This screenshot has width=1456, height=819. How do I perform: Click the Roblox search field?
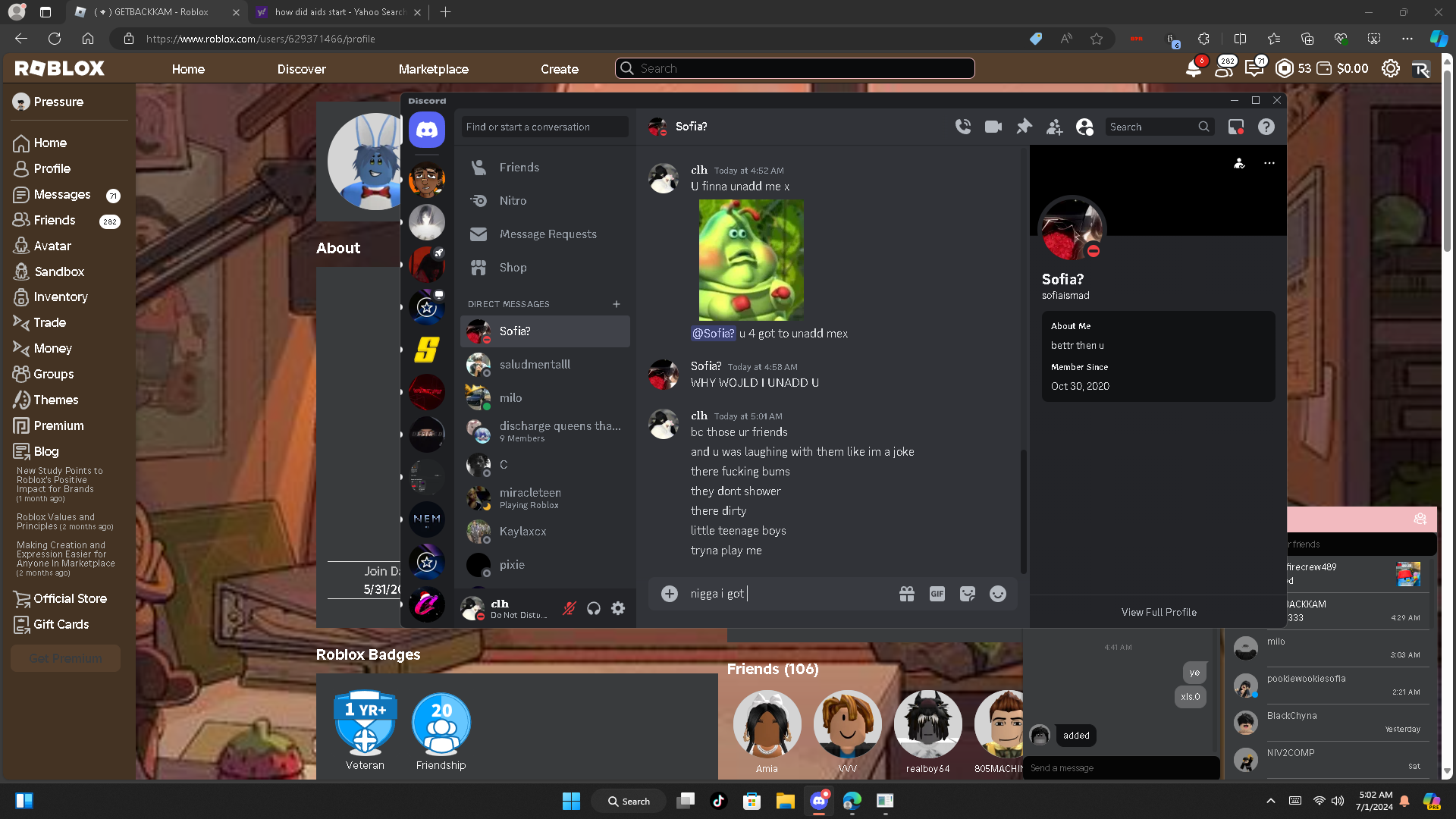tap(795, 68)
